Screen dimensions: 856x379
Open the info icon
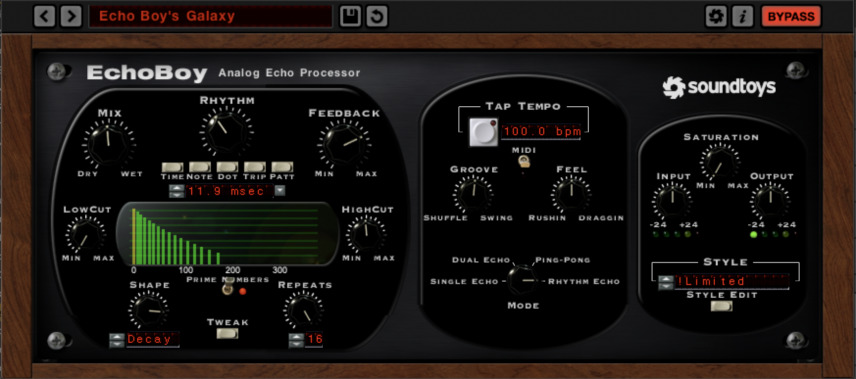point(742,16)
